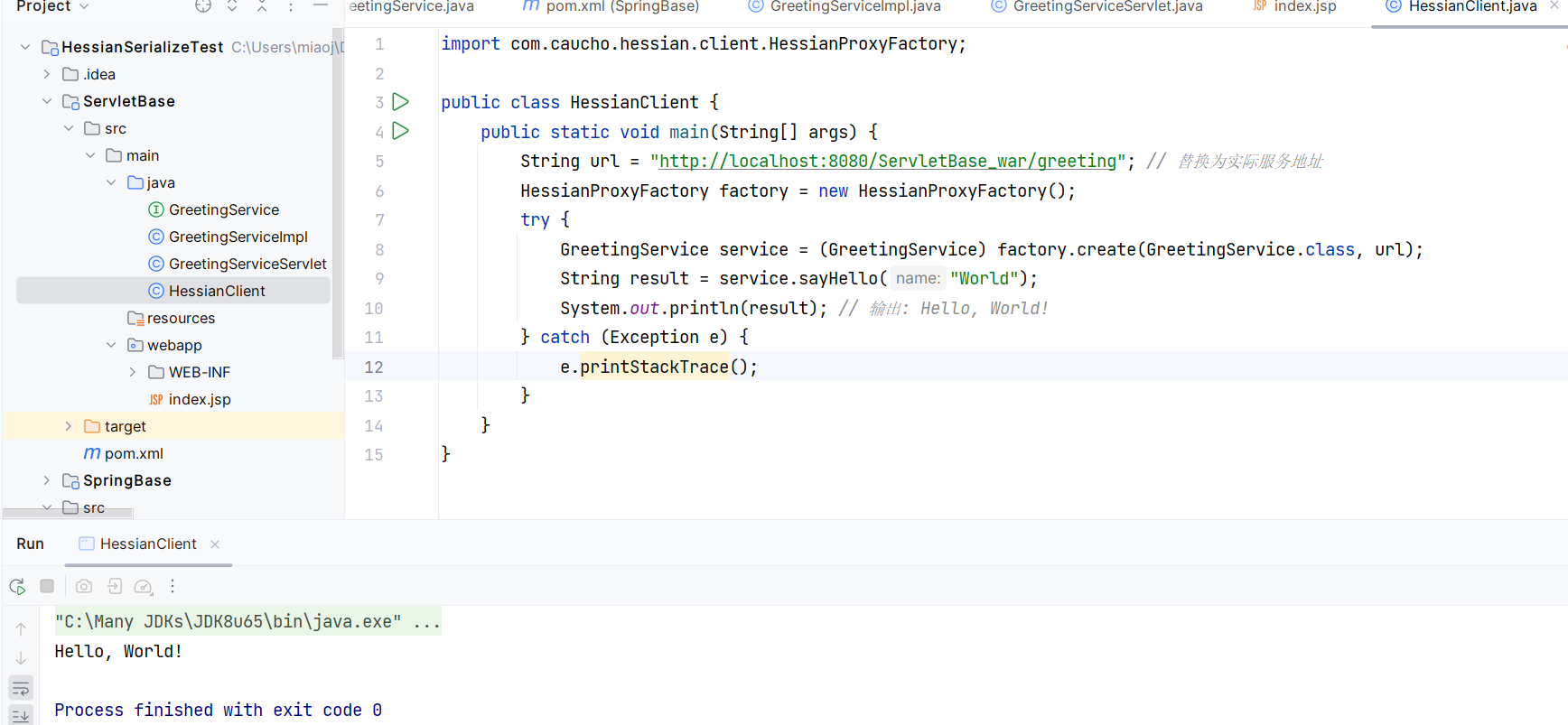Click the profiler gauge icon in Run toolbar
The height and width of the screenshot is (725, 1568).
(x=143, y=587)
